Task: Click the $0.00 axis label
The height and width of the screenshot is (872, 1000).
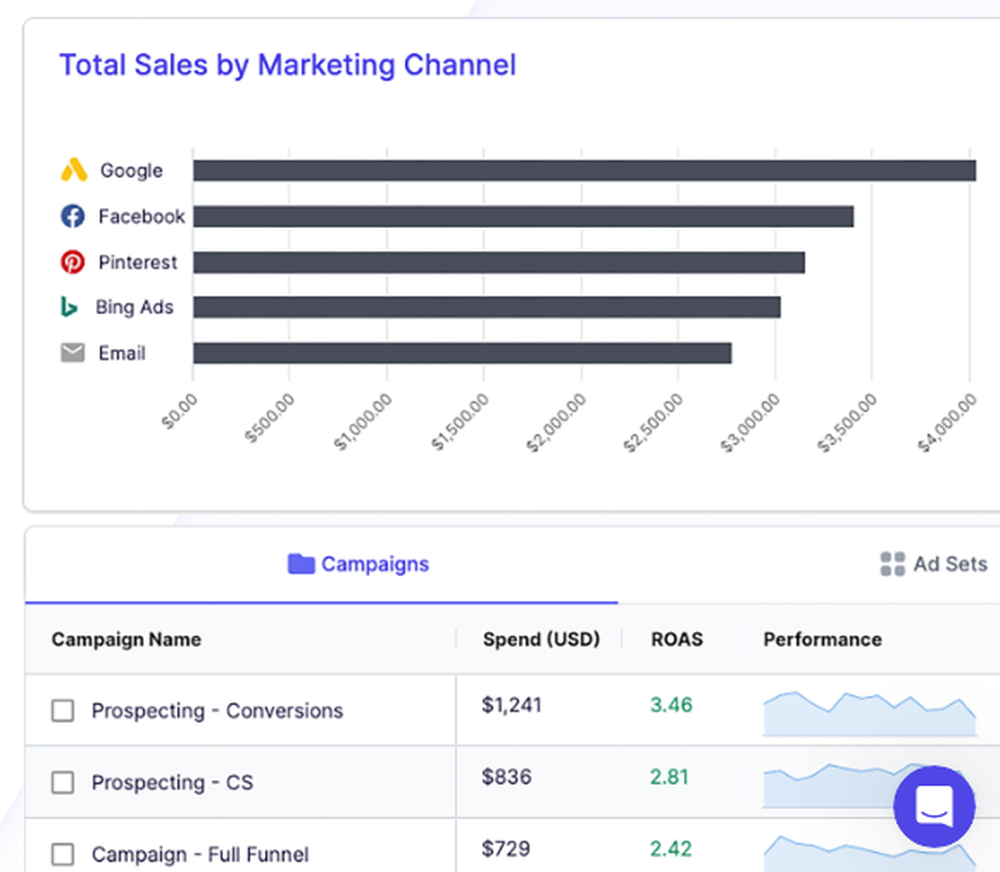Action: click(x=179, y=411)
